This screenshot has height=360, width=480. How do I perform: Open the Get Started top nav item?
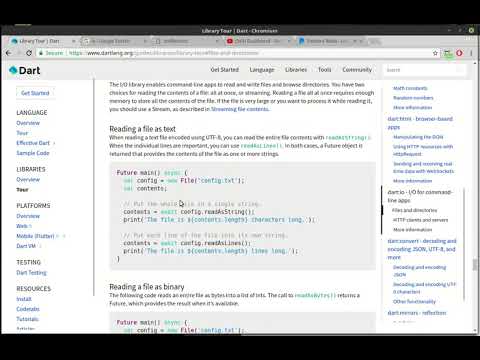coord(225,70)
